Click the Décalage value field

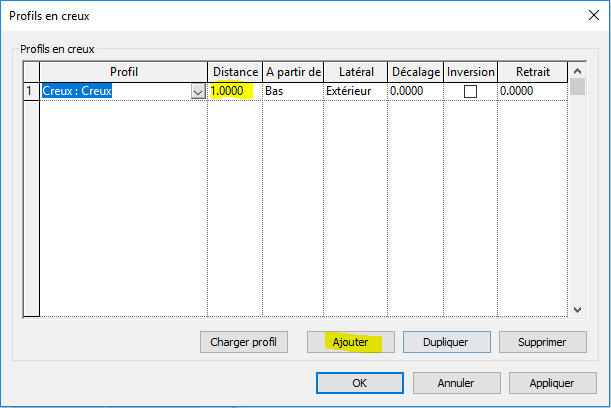pyautogui.click(x=415, y=91)
